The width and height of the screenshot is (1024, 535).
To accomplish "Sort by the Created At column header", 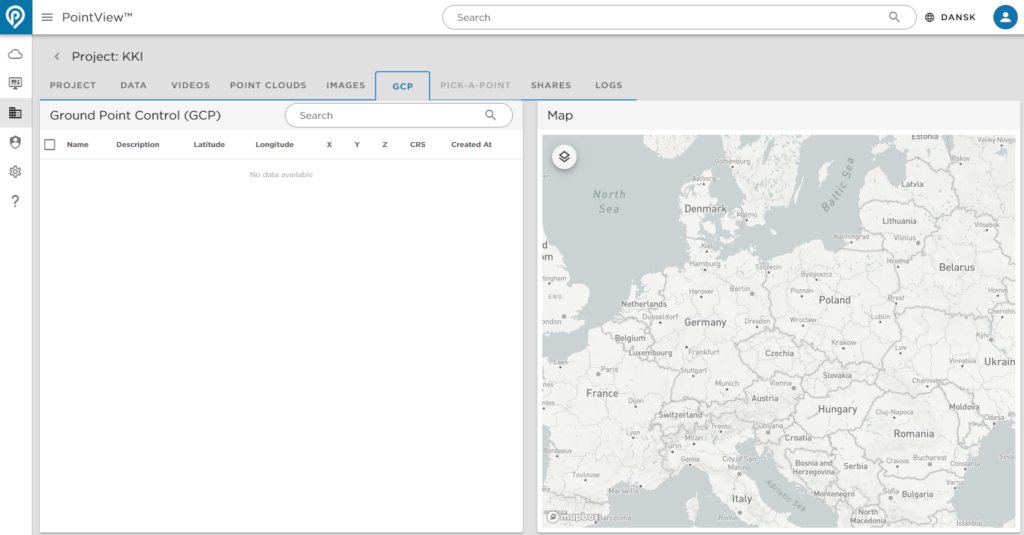I will click(471, 145).
